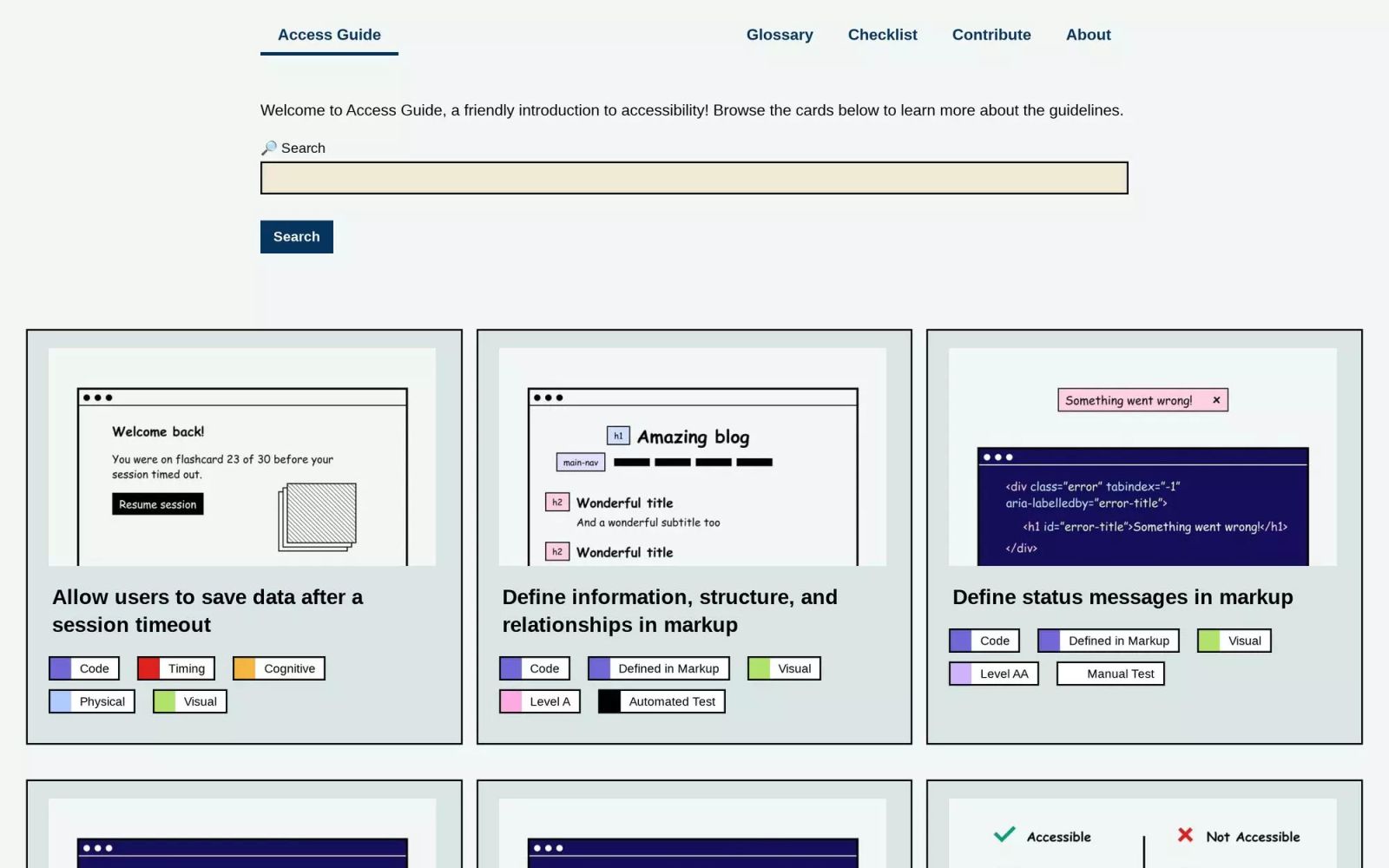This screenshot has height=868, width=1389.
Task: Open the About page
Action: tap(1088, 35)
